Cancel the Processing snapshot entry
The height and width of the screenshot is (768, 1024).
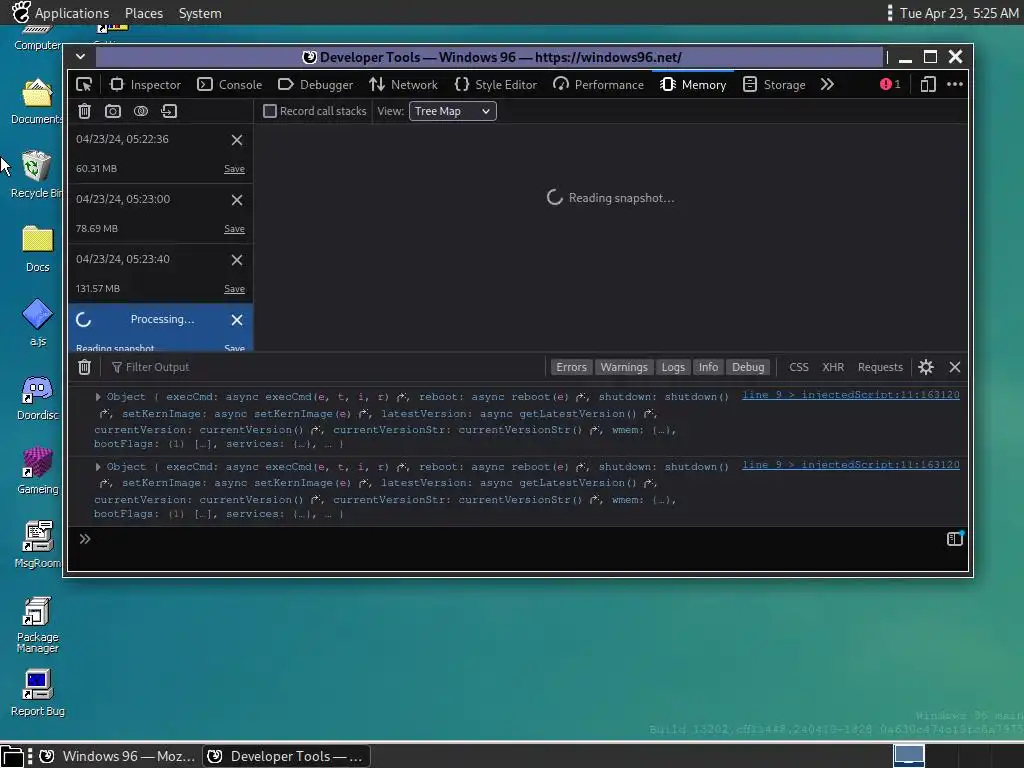click(x=237, y=320)
